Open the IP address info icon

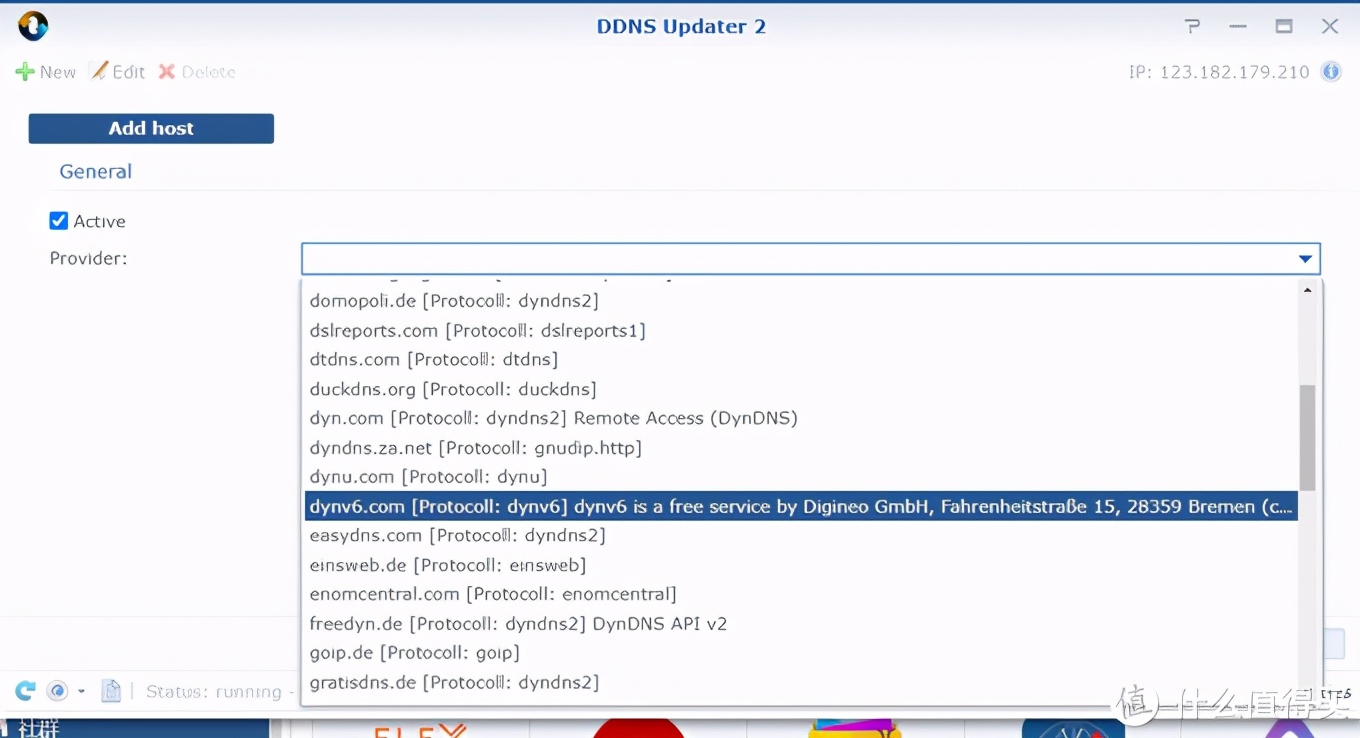1331,72
